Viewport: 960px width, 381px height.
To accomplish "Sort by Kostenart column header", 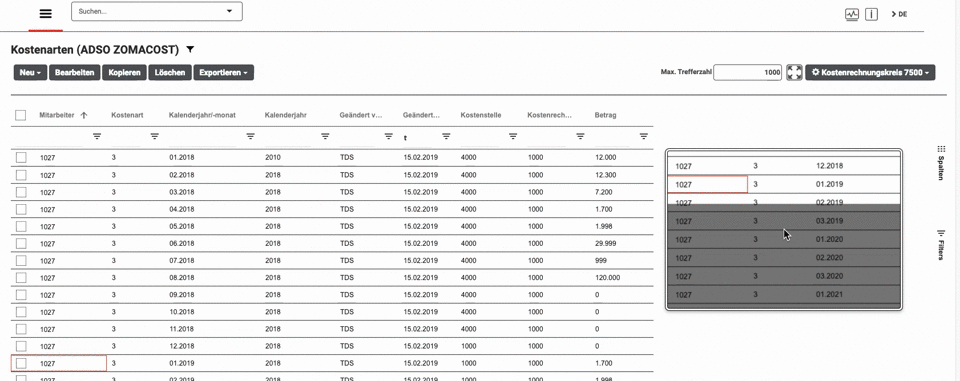I will [x=127, y=115].
